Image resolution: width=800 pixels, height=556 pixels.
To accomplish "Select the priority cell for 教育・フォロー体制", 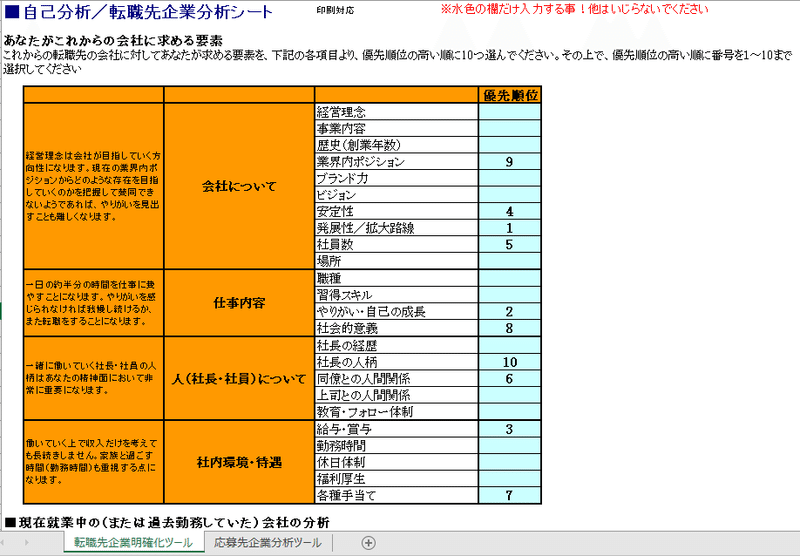I will (x=510, y=412).
